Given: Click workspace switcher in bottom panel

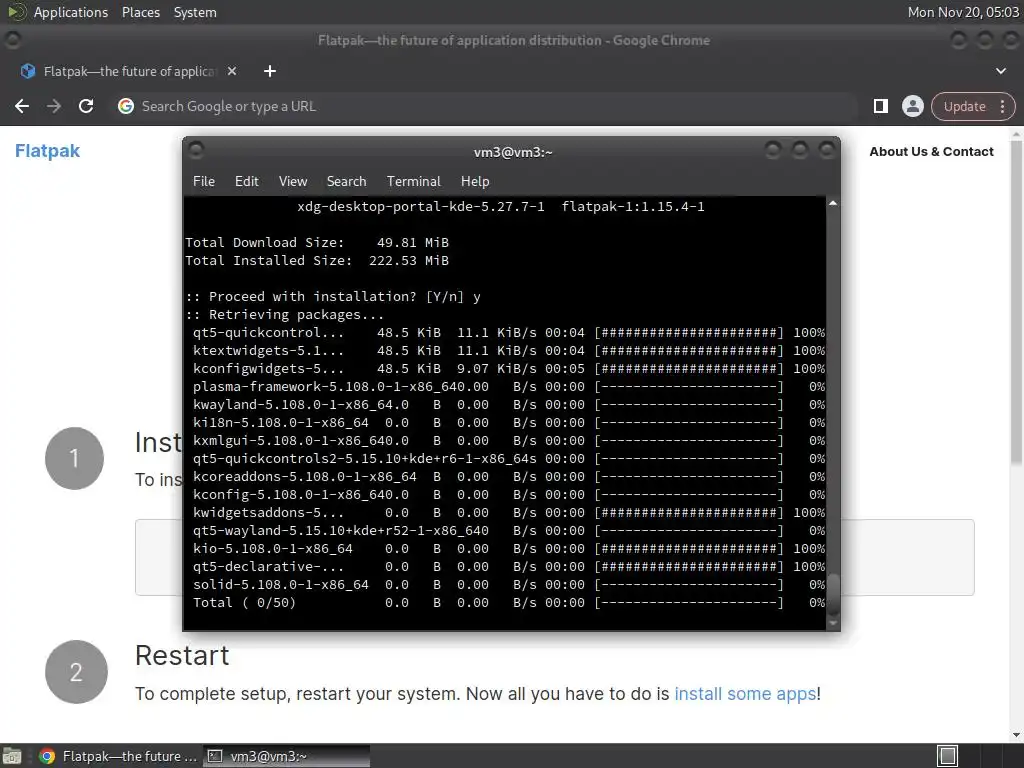Looking at the screenshot, I should click(x=947, y=756).
